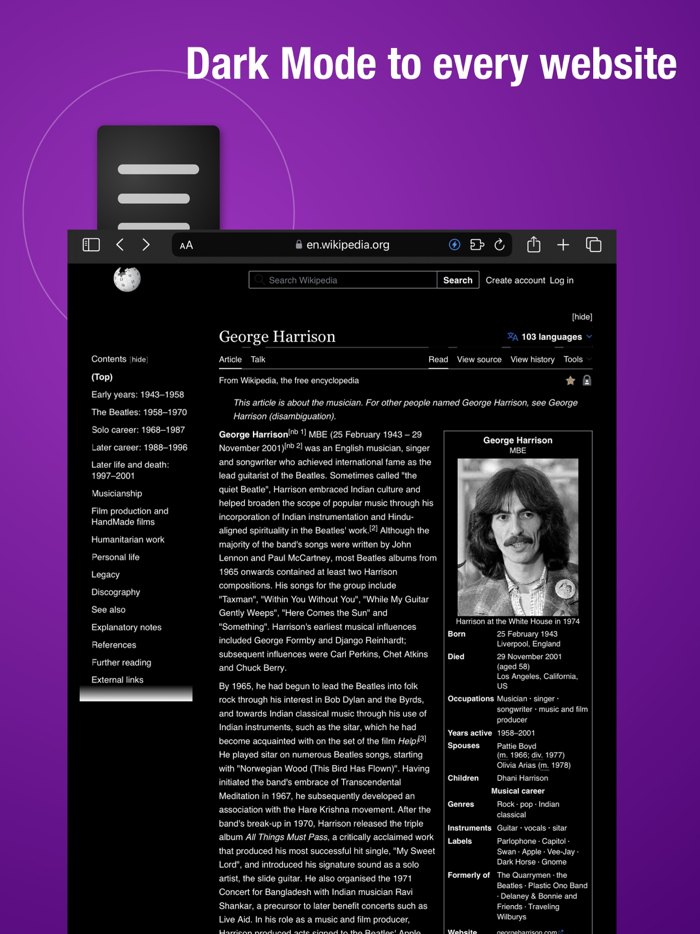Click the blue dark mode extension icon
The width and height of the screenshot is (700, 934).
455,245
